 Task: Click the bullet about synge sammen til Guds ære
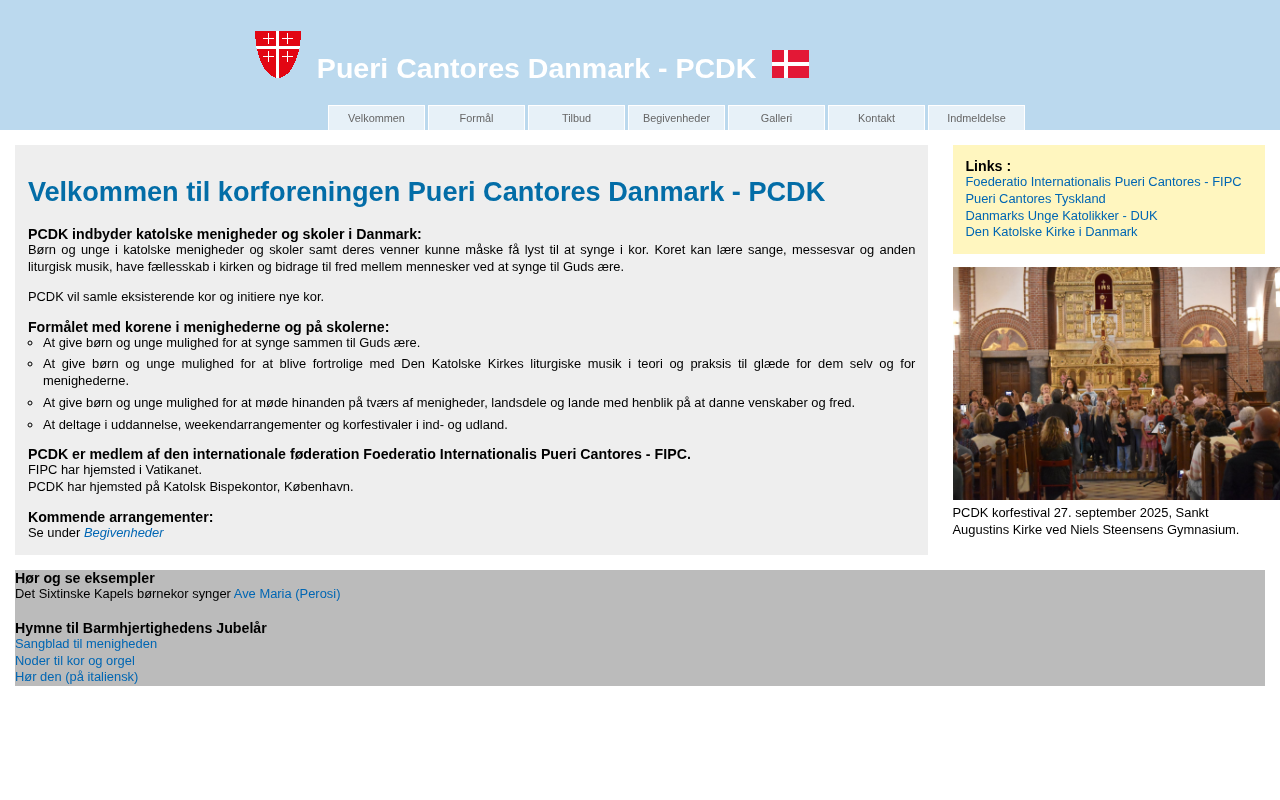[x=232, y=343]
